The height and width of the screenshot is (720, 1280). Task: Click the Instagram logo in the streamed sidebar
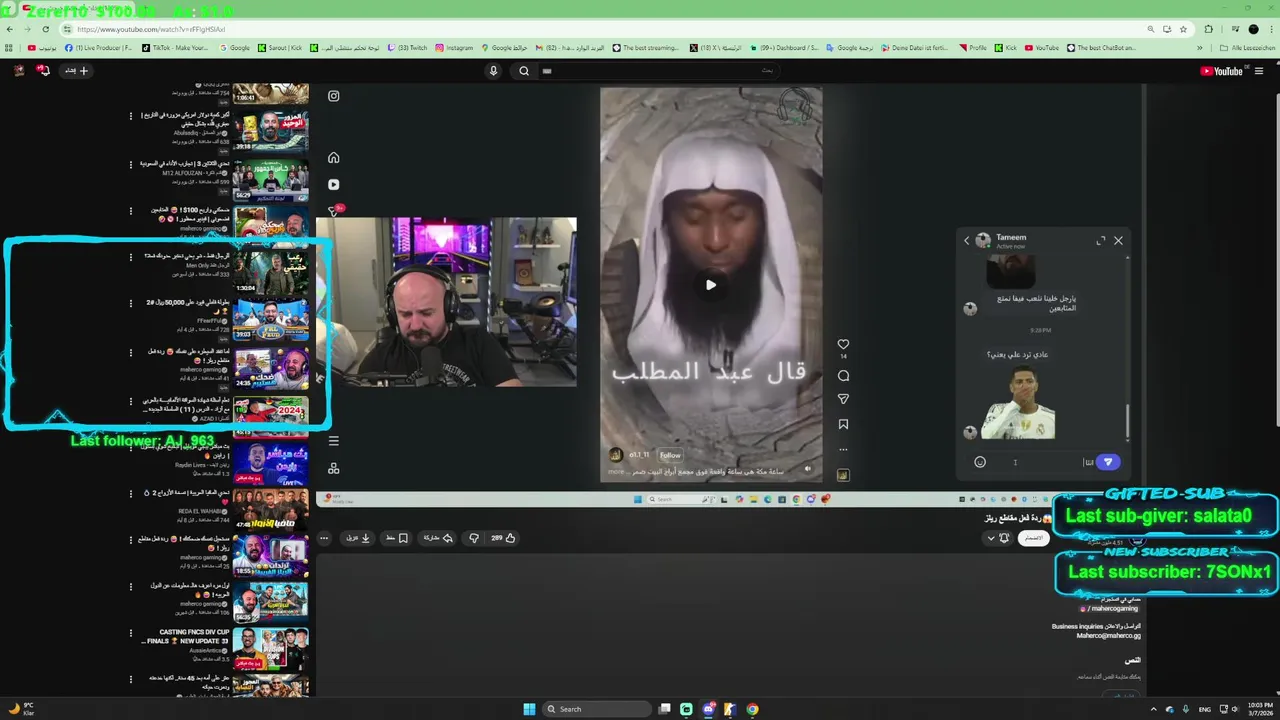(x=334, y=96)
